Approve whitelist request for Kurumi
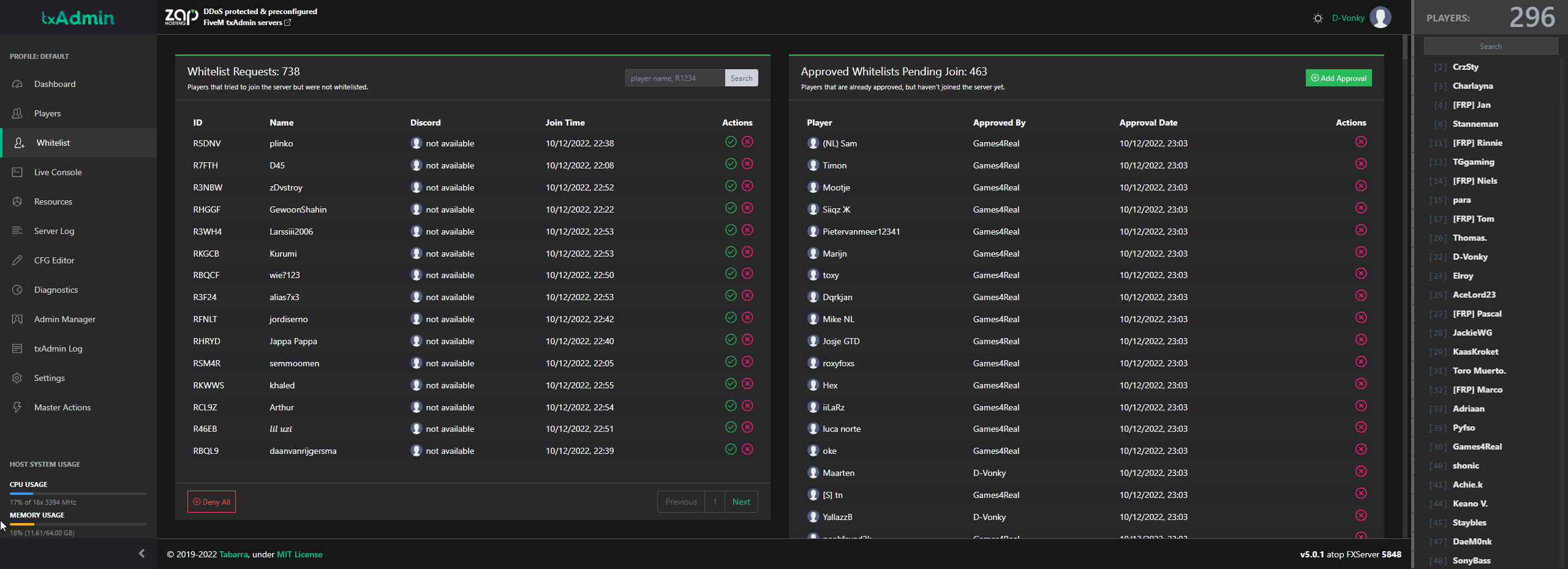 (x=730, y=252)
